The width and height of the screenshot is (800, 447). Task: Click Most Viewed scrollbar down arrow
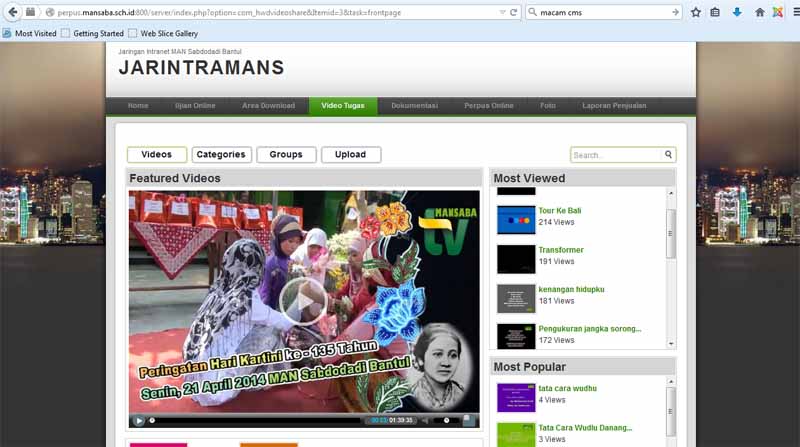pos(671,344)
